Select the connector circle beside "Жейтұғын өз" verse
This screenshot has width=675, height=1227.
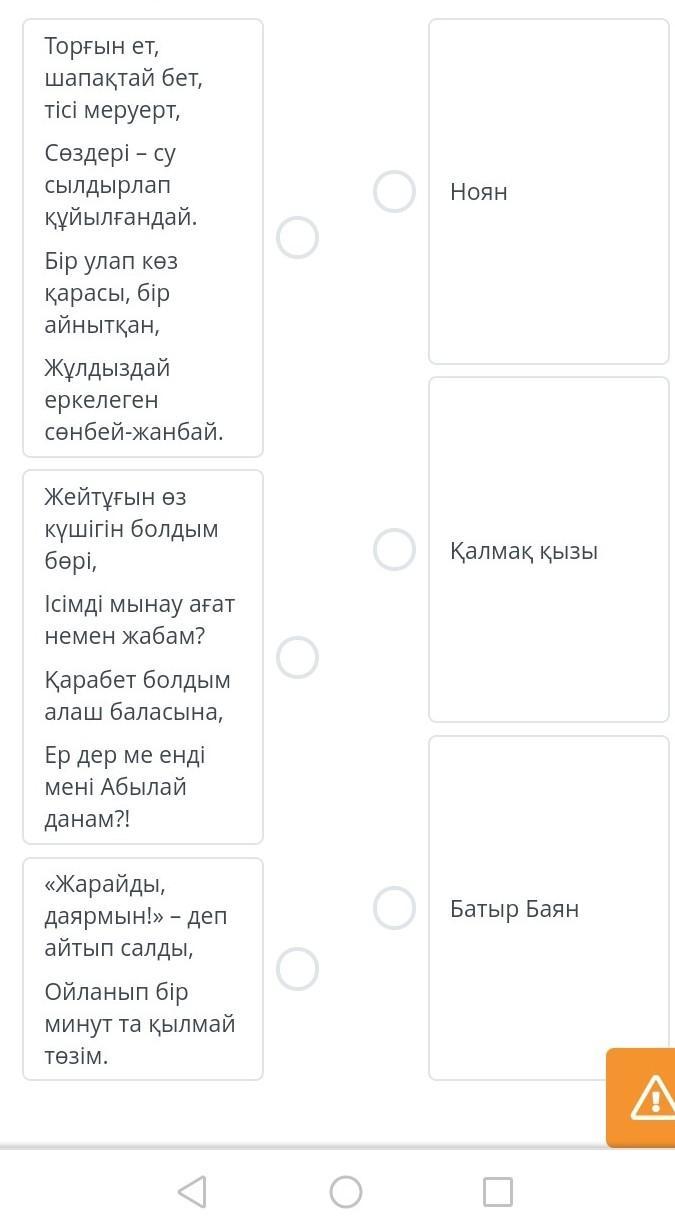coord(297,657)
